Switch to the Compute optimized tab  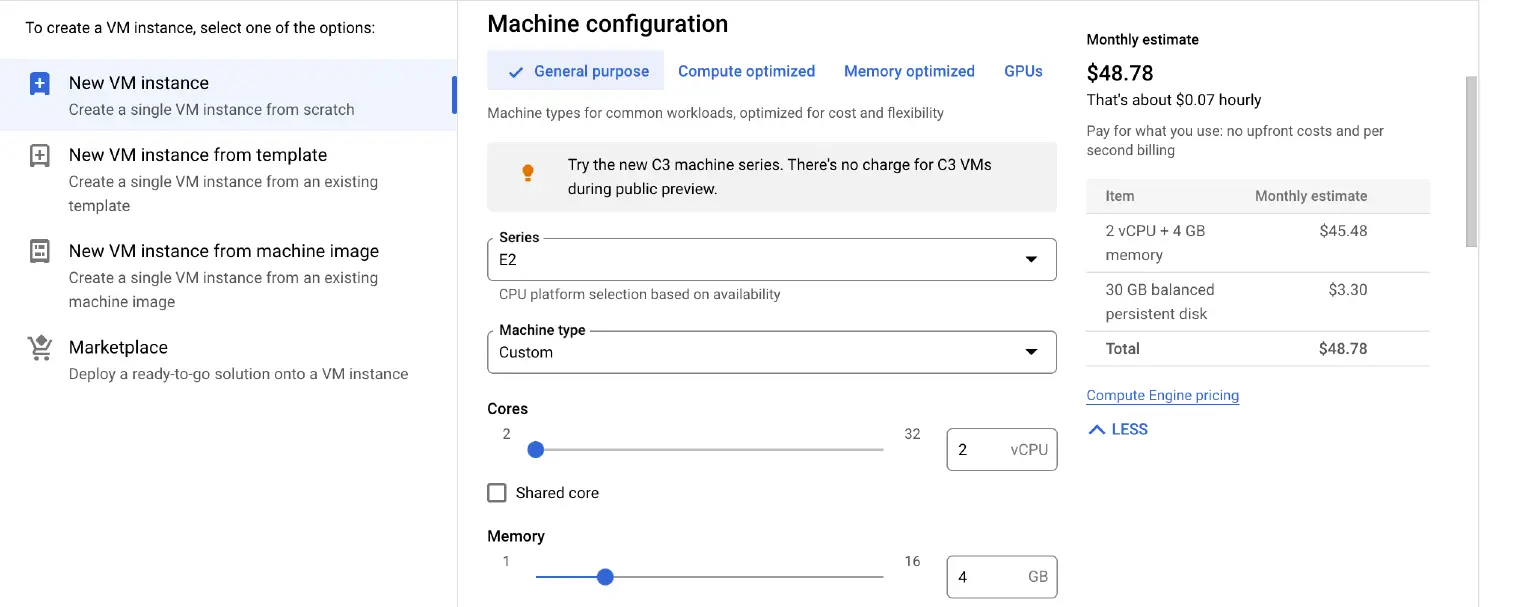pyautogui.click(x=746, y=71)
